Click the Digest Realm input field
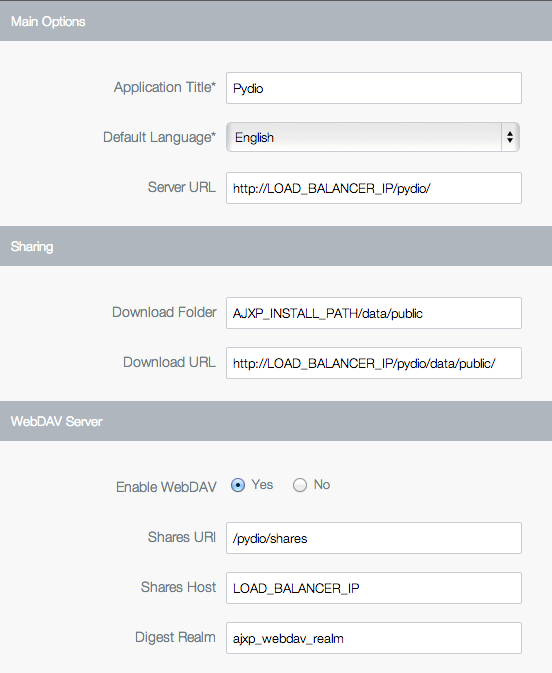 (x=374, y=638)
